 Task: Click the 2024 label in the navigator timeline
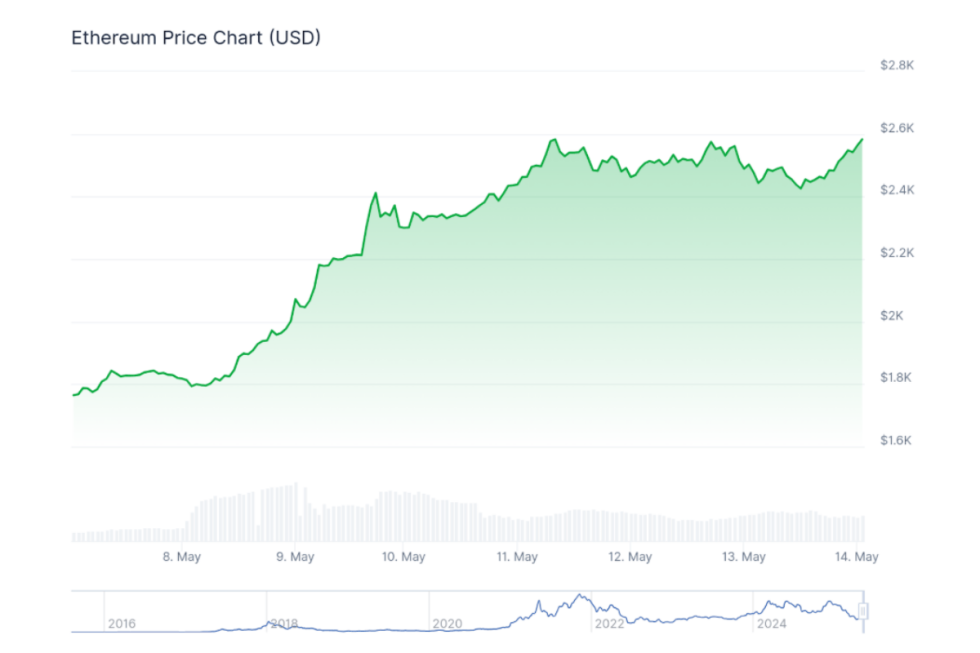pyautogui.click(x=771, y=623)
